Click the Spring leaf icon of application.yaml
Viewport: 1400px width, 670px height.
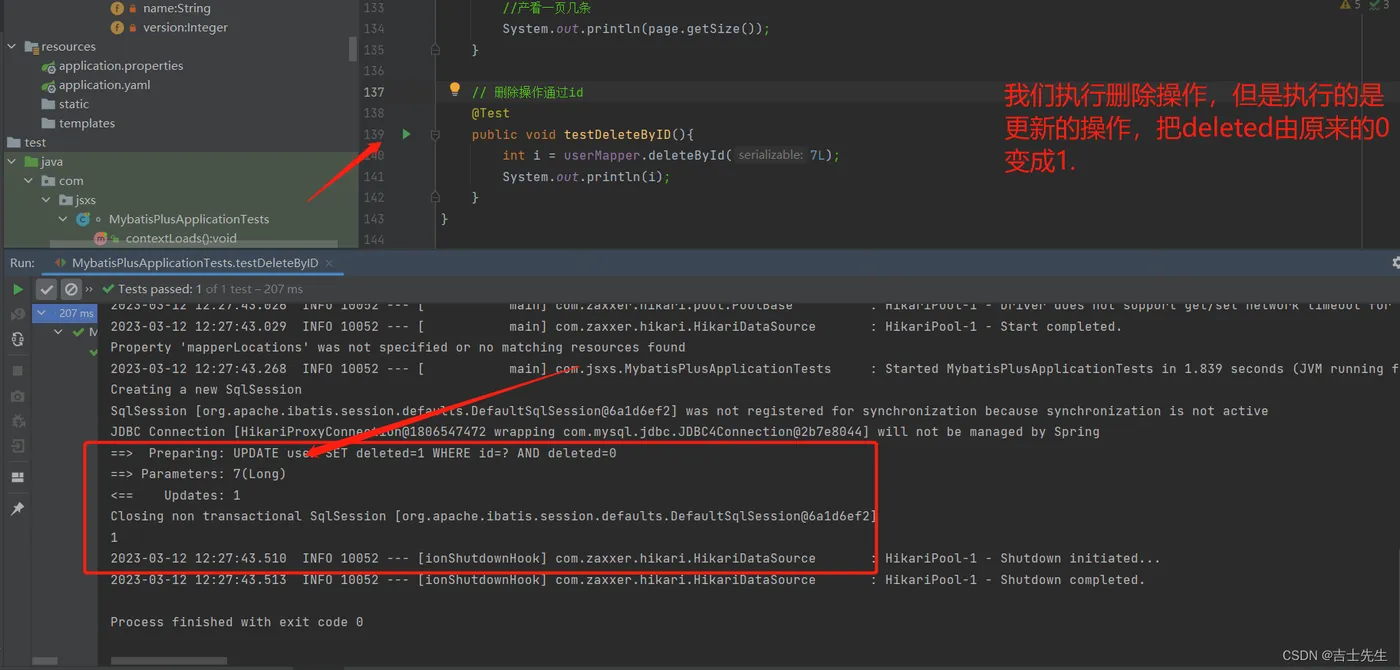tap(49, 85)
